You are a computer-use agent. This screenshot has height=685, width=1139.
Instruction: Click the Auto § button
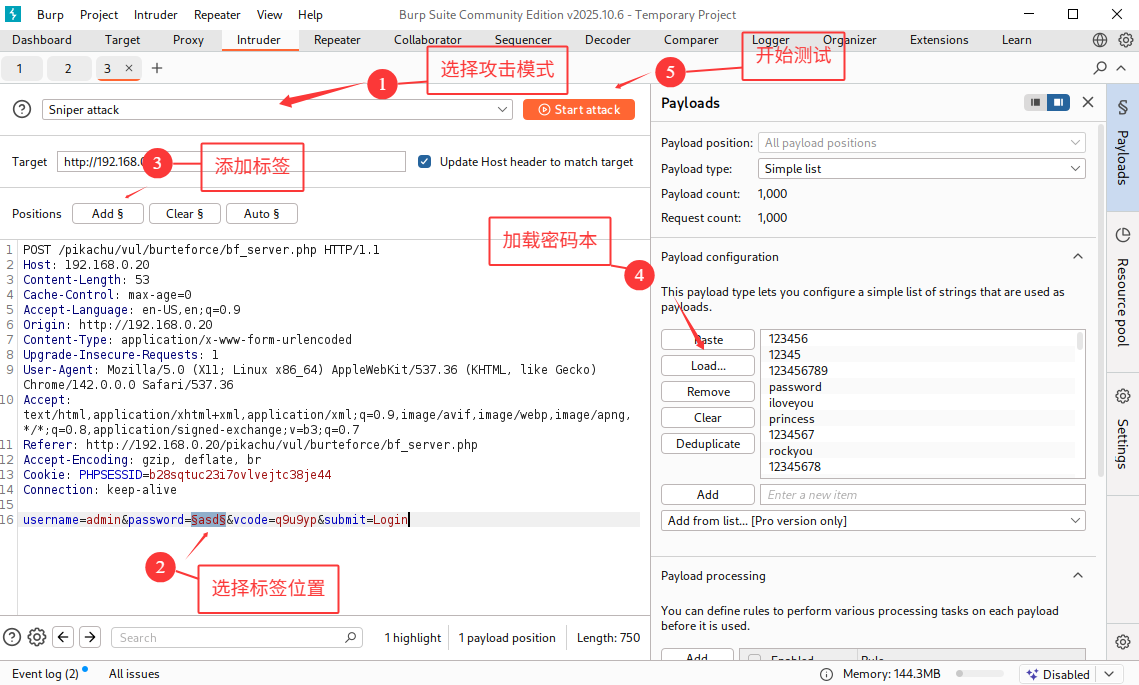pos(262,214)
